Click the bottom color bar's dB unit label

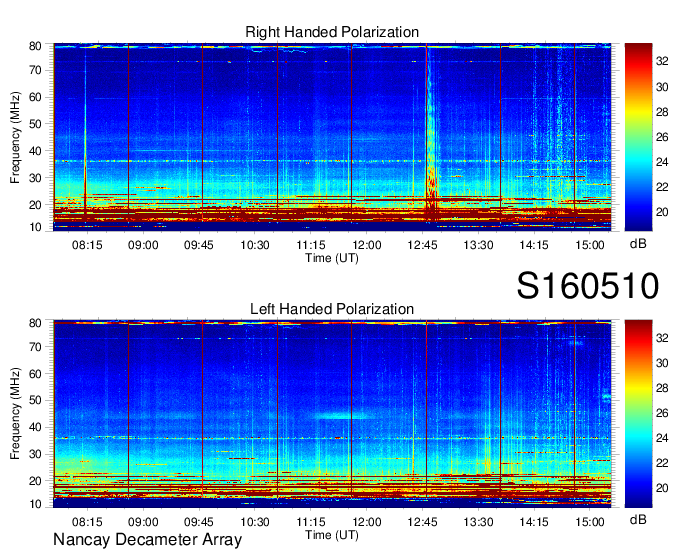coord(638,520)
